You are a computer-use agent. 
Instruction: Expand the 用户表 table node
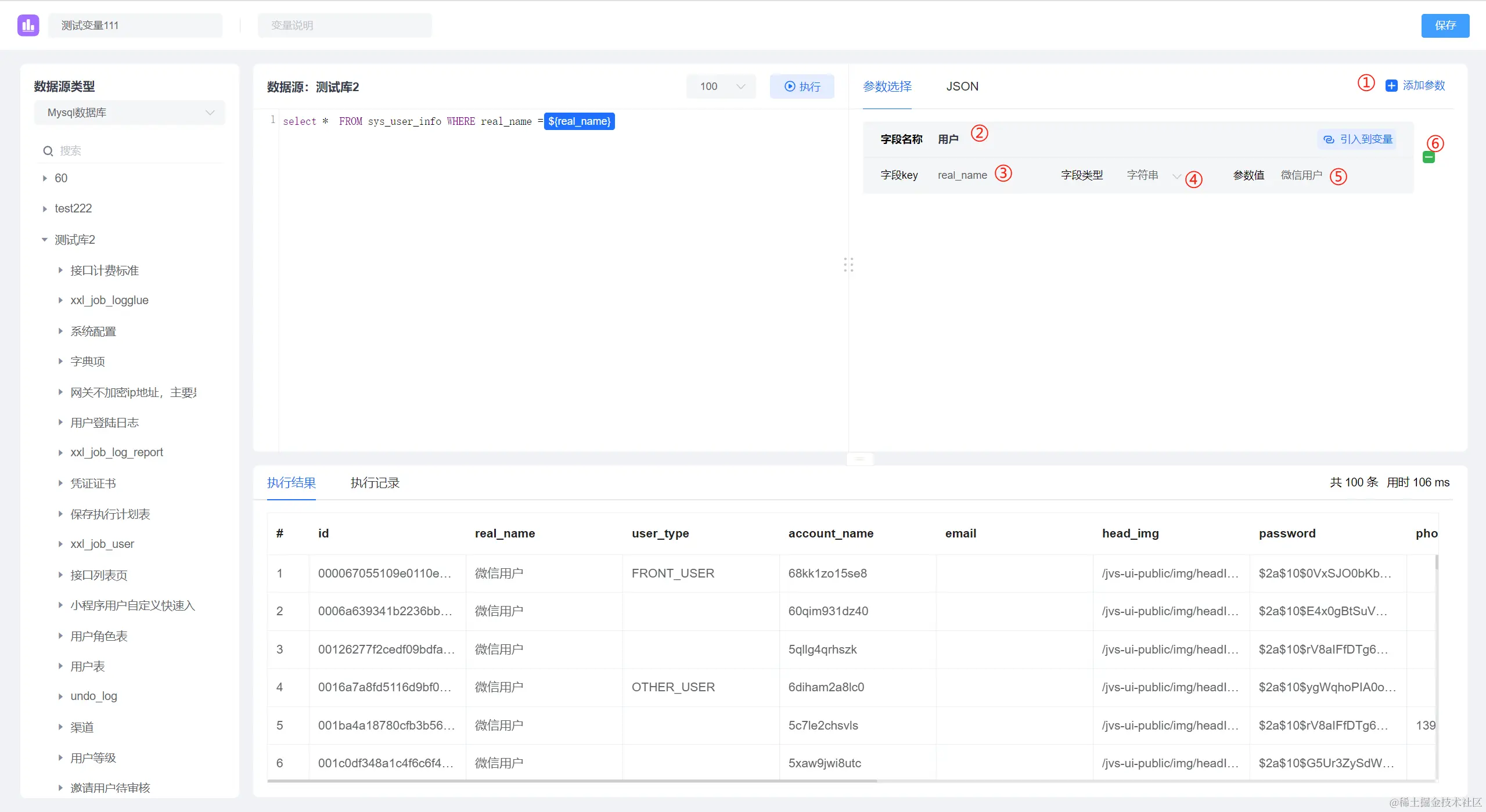coord(60,666)
